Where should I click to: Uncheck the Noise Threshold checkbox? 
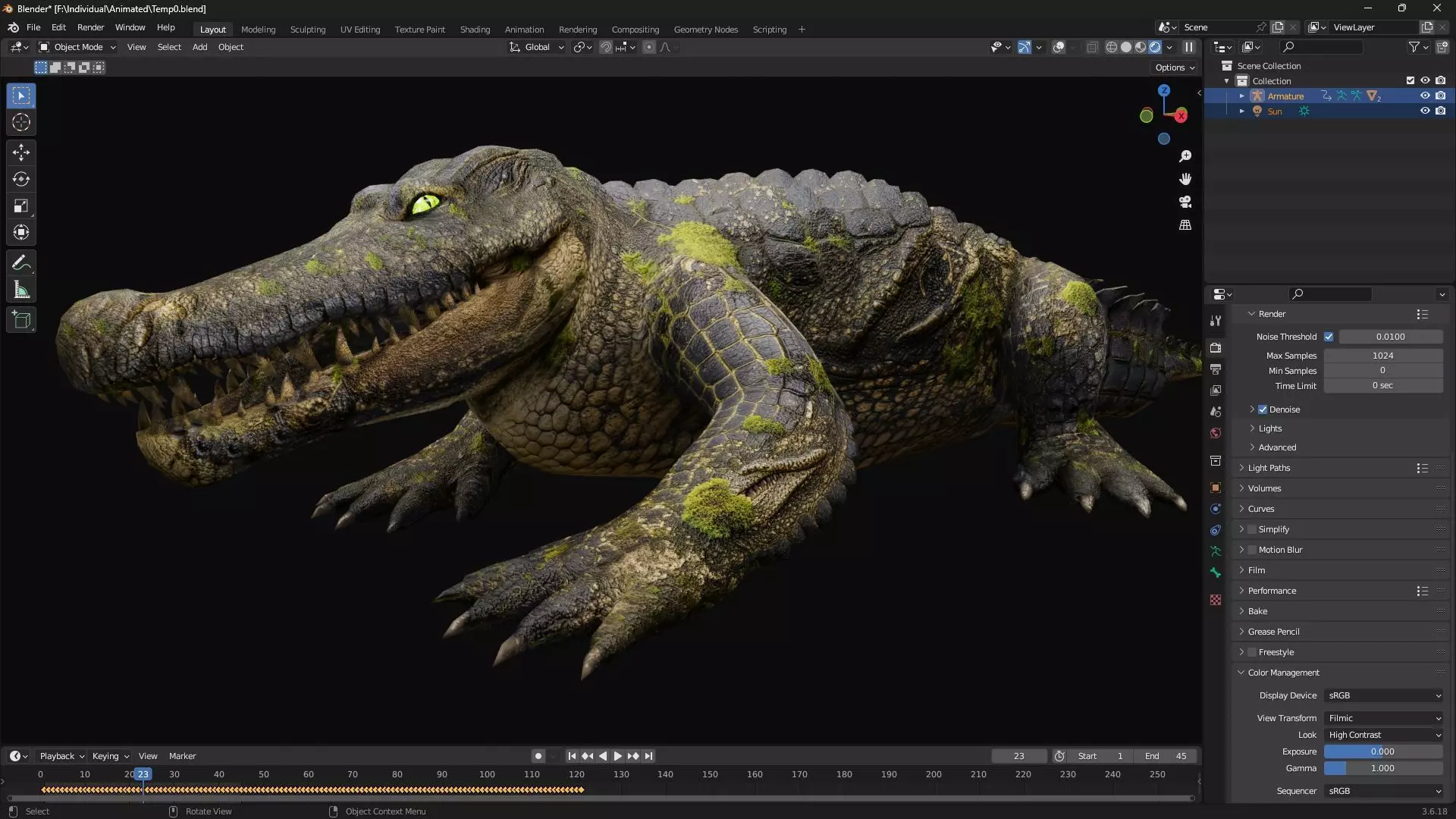pos(1329,337)
